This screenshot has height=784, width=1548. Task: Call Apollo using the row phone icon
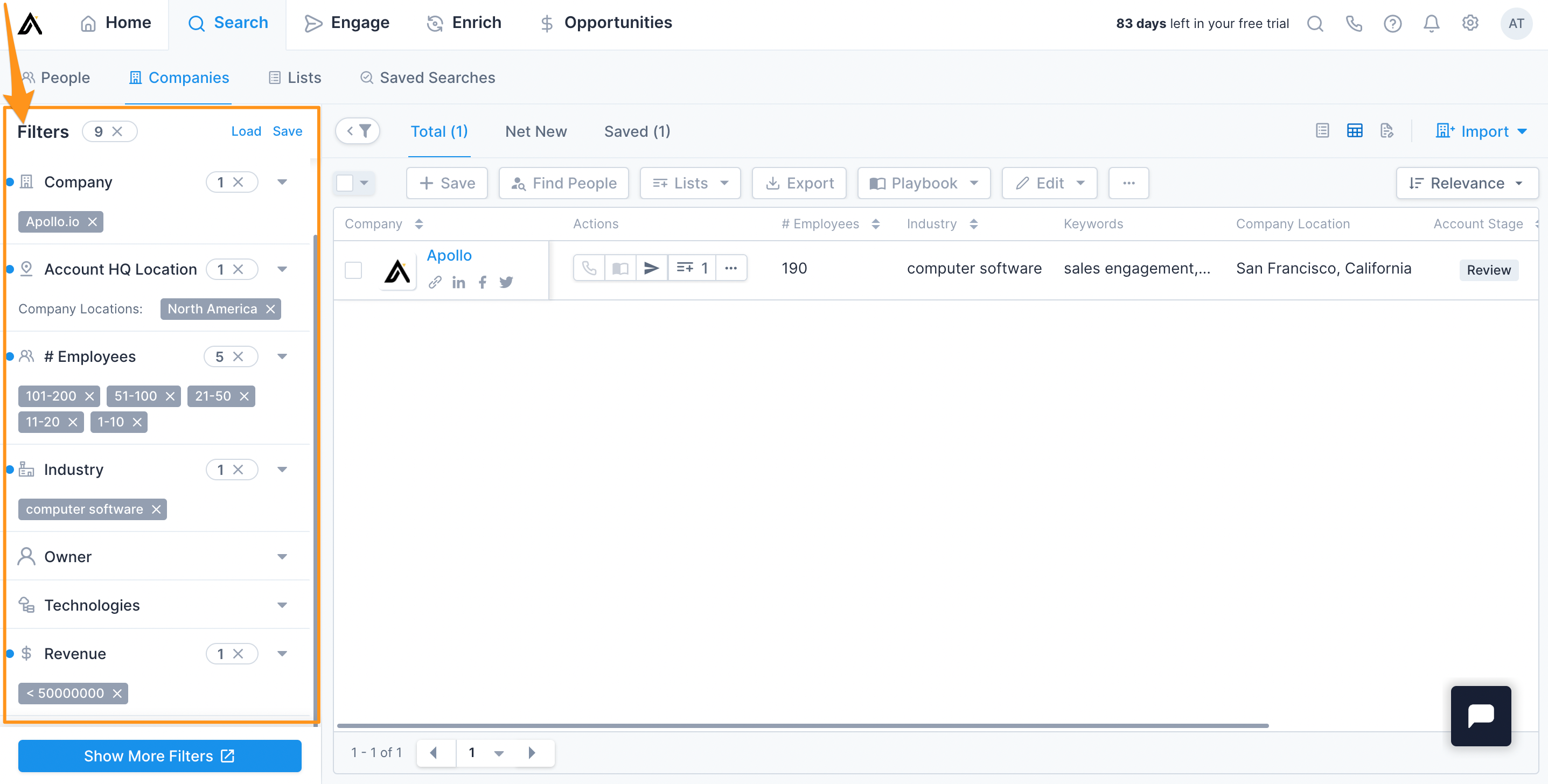pos(589,268)
